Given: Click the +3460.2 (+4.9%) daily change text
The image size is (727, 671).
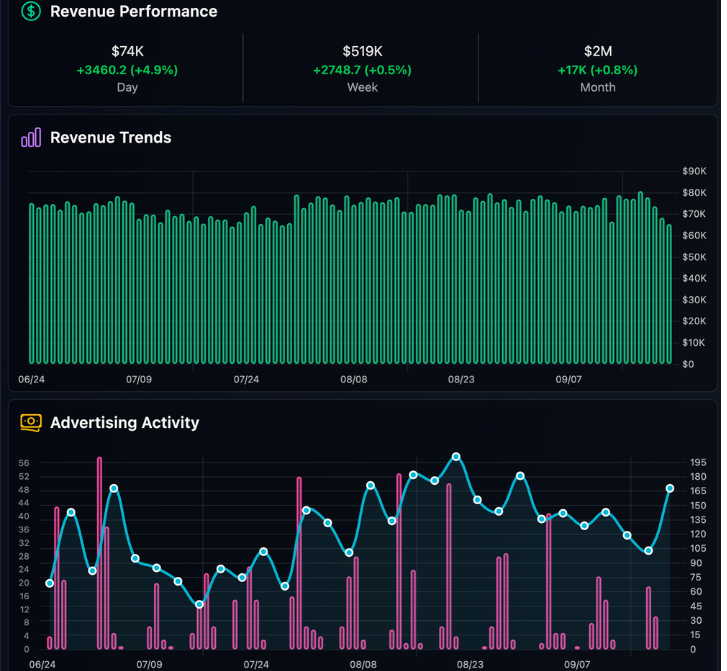Looking at the screenshot, I should (127, 70).
